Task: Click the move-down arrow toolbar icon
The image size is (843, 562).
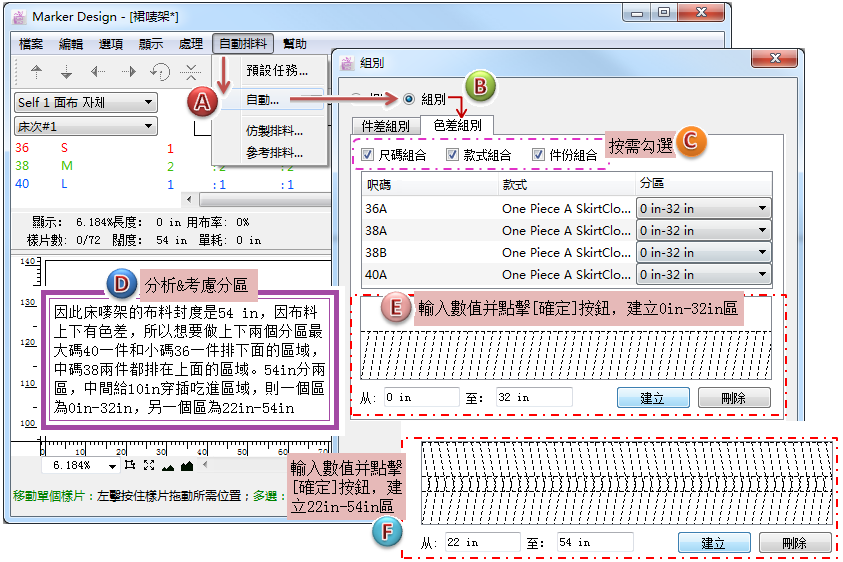Action: 67,72
